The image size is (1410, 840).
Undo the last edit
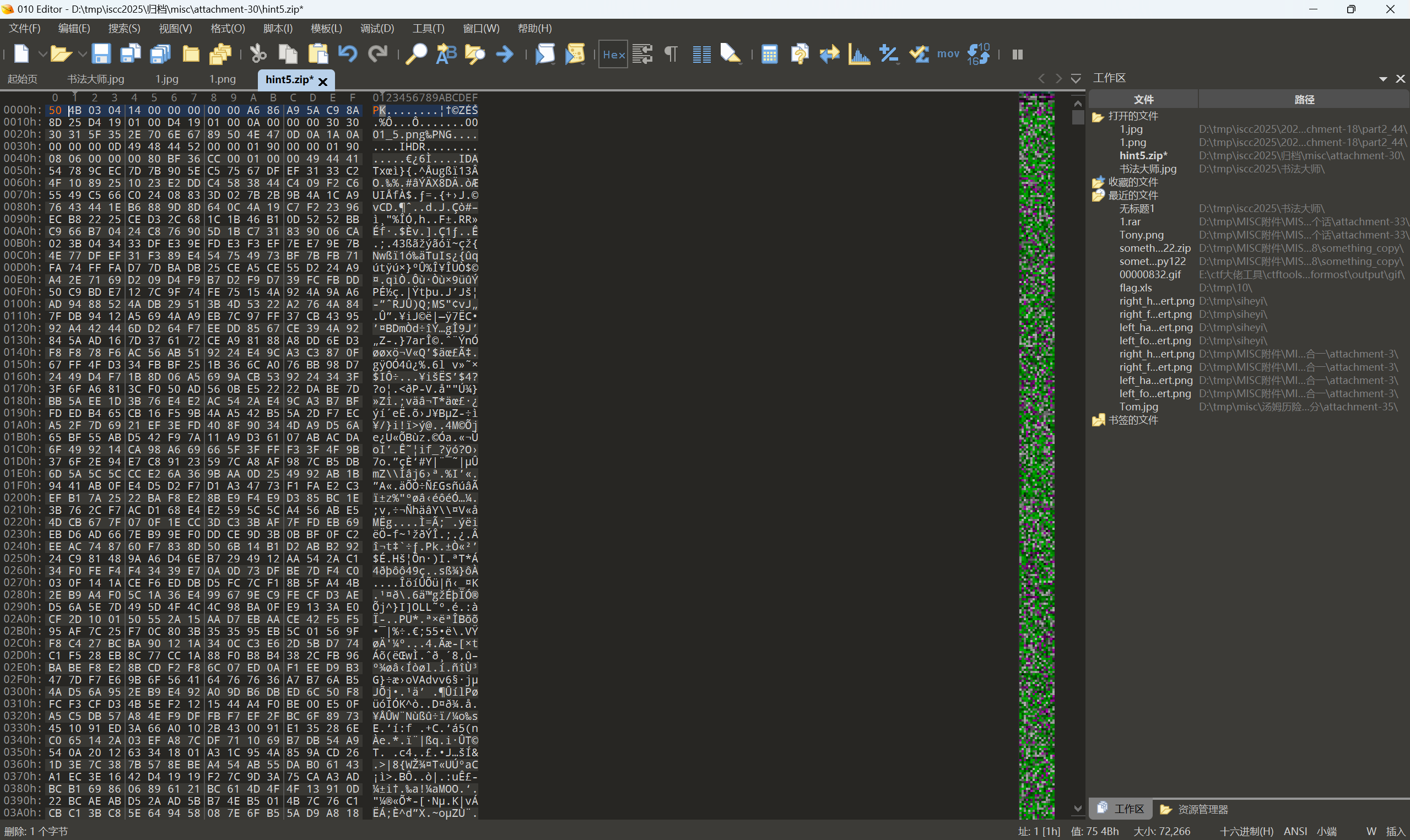pos(348,55)
